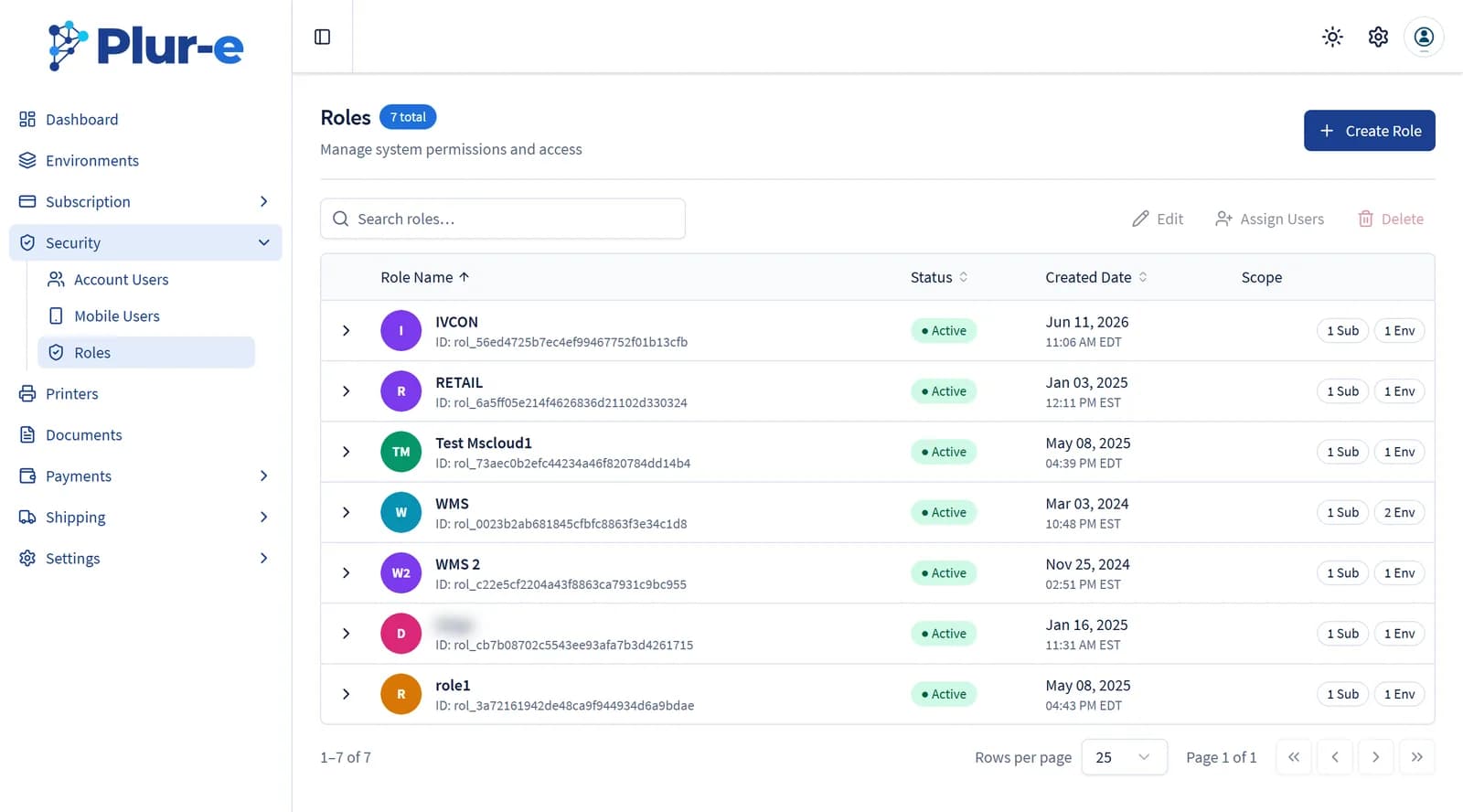Select Roles in the sidebar
This screenshot has width=1463, height=812.
click(146, 352)
